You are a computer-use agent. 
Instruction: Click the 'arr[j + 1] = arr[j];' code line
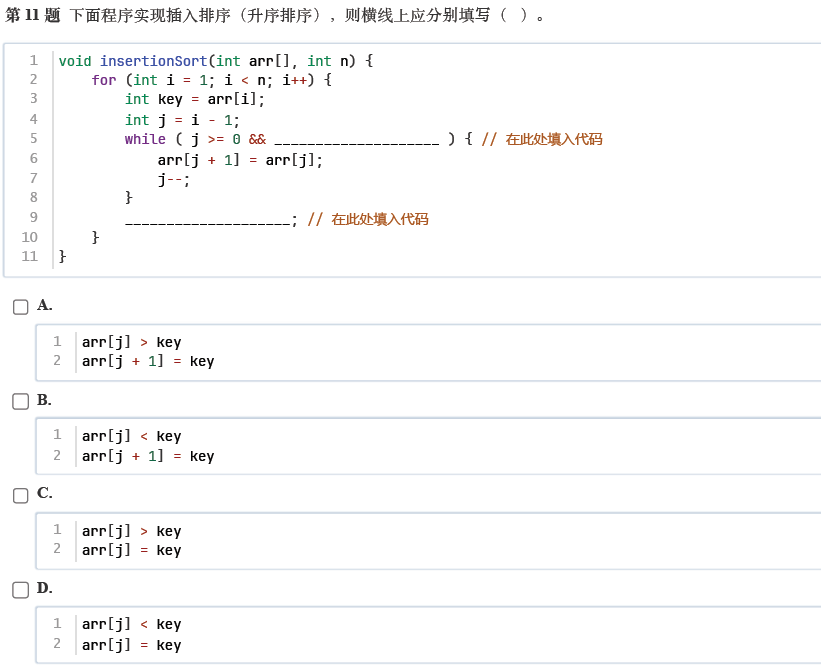[240, 160]
